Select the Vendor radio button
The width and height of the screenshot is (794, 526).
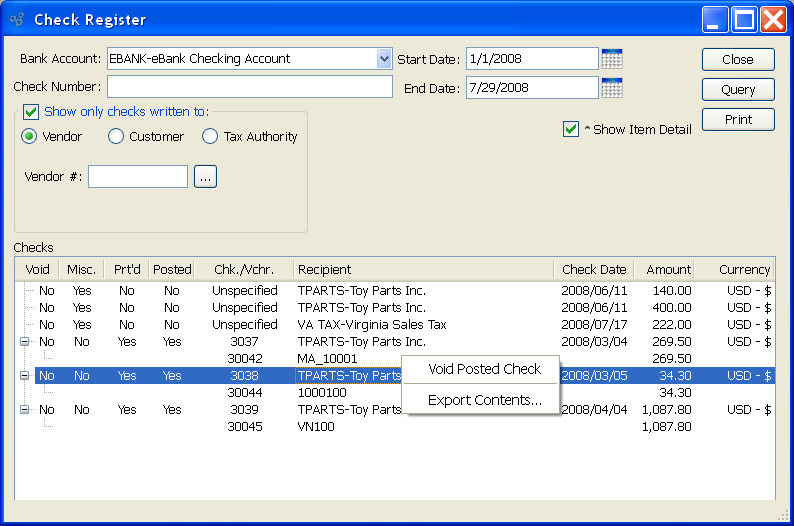(29, 136)
